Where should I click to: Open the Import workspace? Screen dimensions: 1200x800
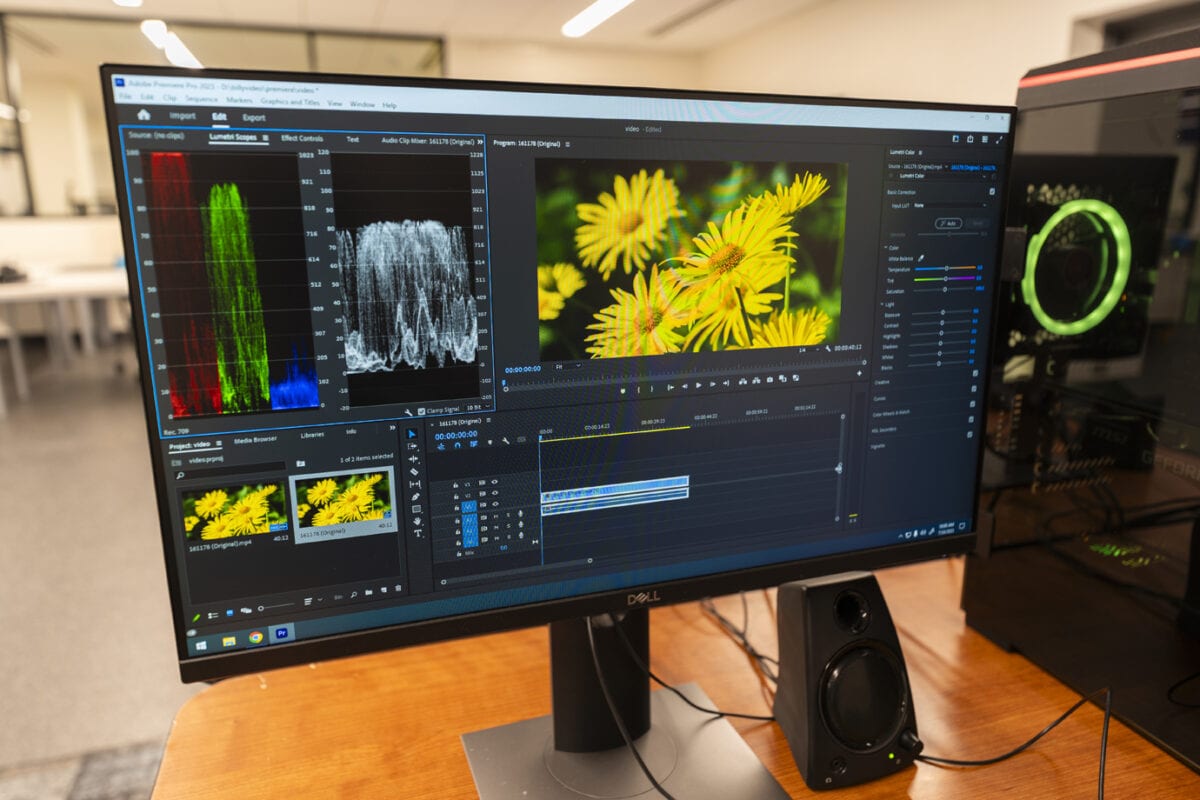coord(182,117)
